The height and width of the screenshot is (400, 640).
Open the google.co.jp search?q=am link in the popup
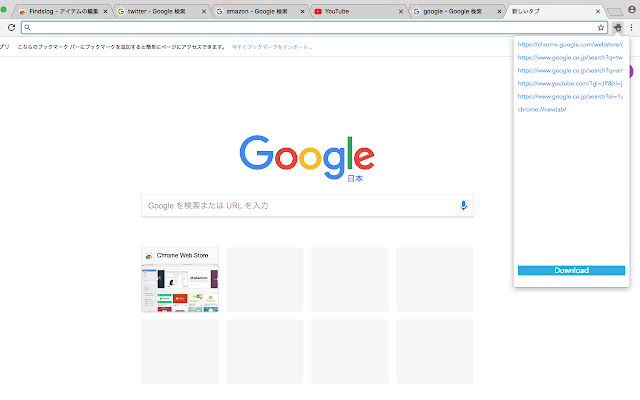[570, 71]
